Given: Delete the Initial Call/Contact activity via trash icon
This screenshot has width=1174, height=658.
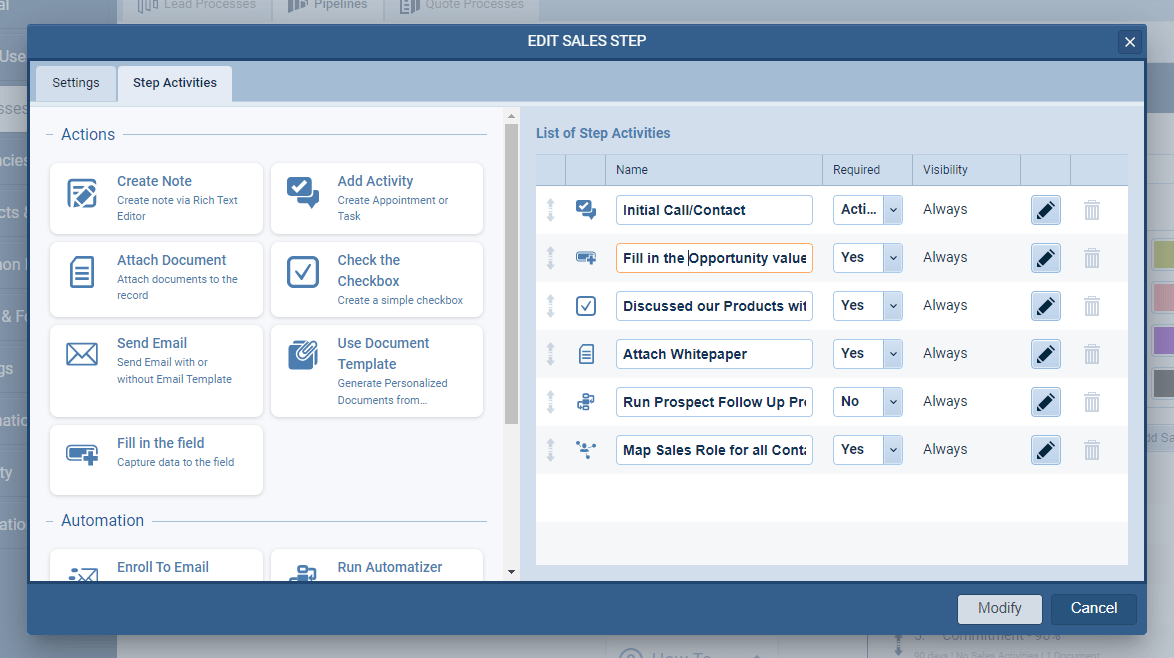Looking at the screenshot, I should click(1091, 209).
